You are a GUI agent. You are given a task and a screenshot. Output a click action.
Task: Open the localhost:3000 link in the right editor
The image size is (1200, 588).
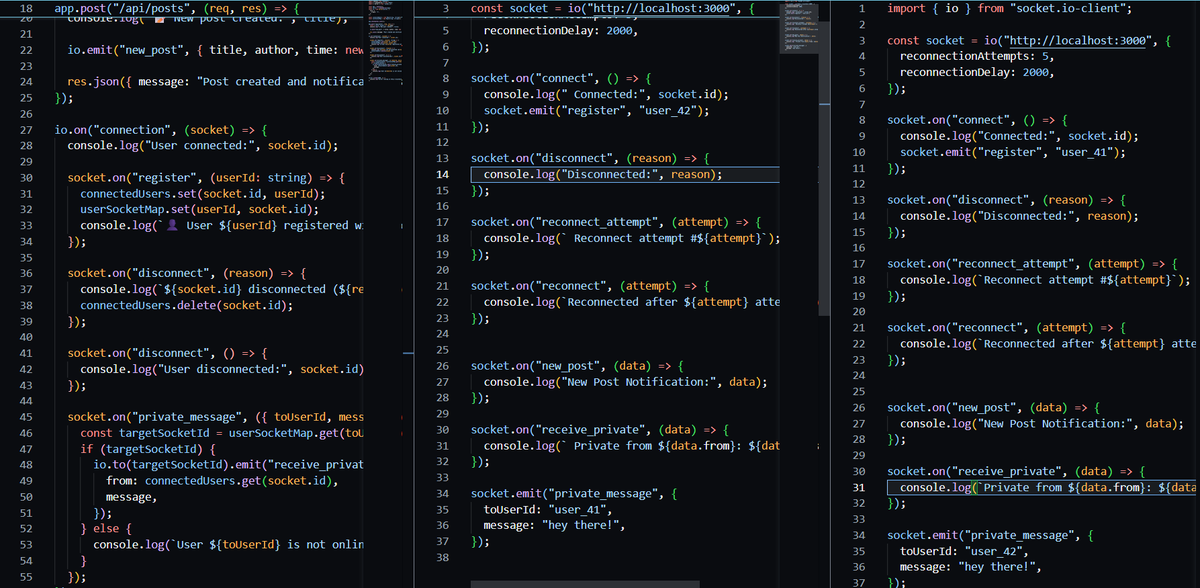point(1077,40)
